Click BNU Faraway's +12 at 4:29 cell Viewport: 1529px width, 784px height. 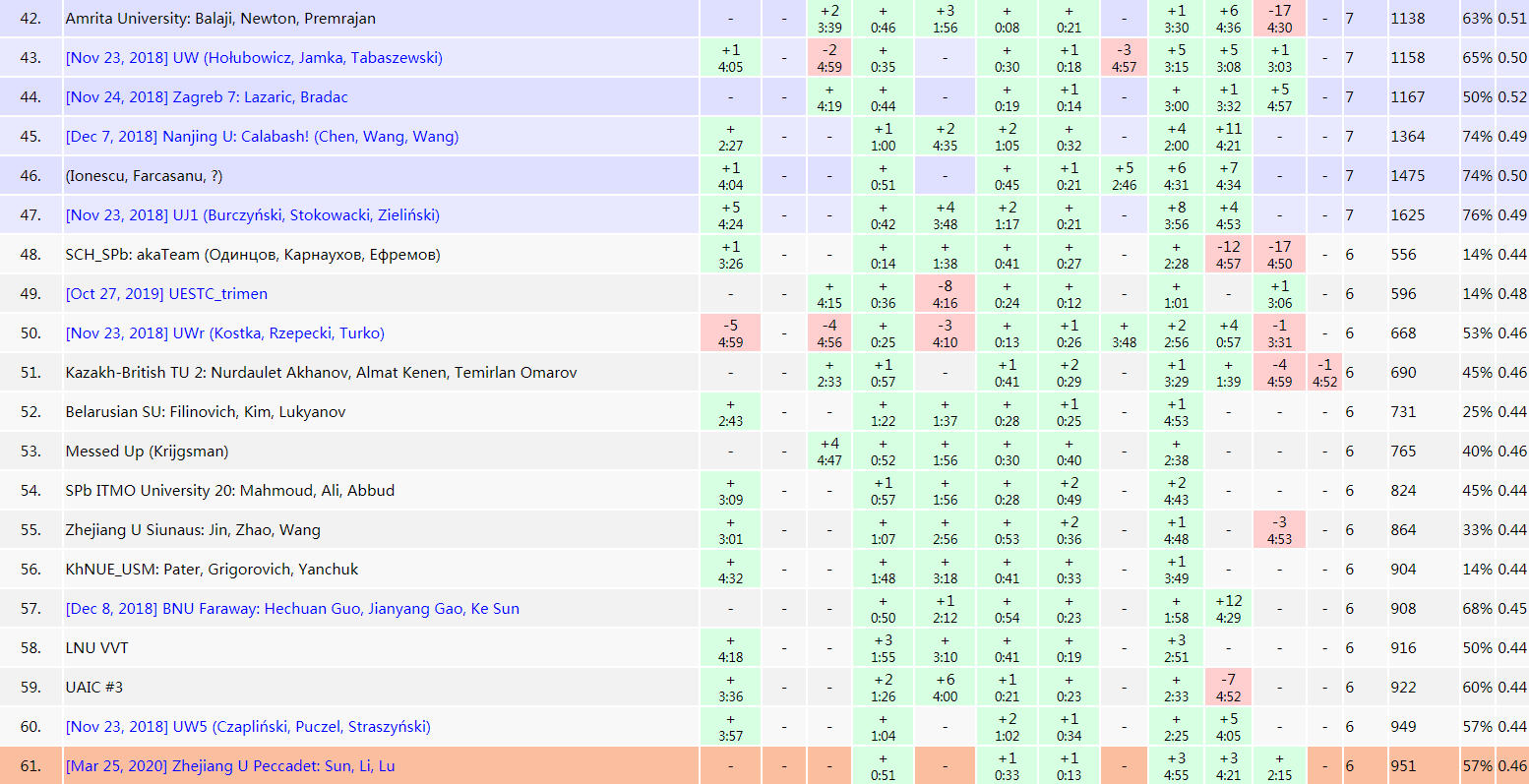click(x=1228, y=609)
